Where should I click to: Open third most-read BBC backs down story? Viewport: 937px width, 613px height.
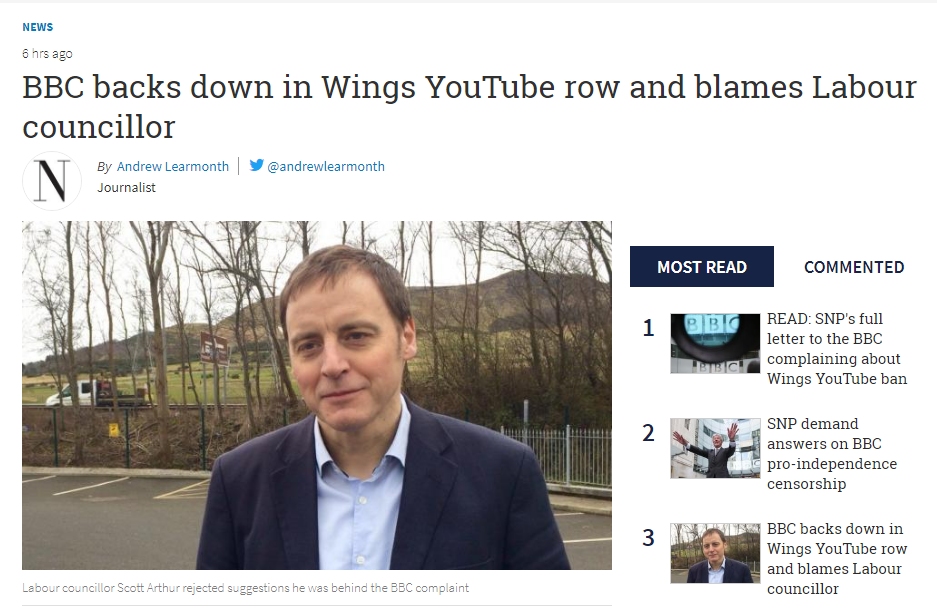[x=837, y=559]
